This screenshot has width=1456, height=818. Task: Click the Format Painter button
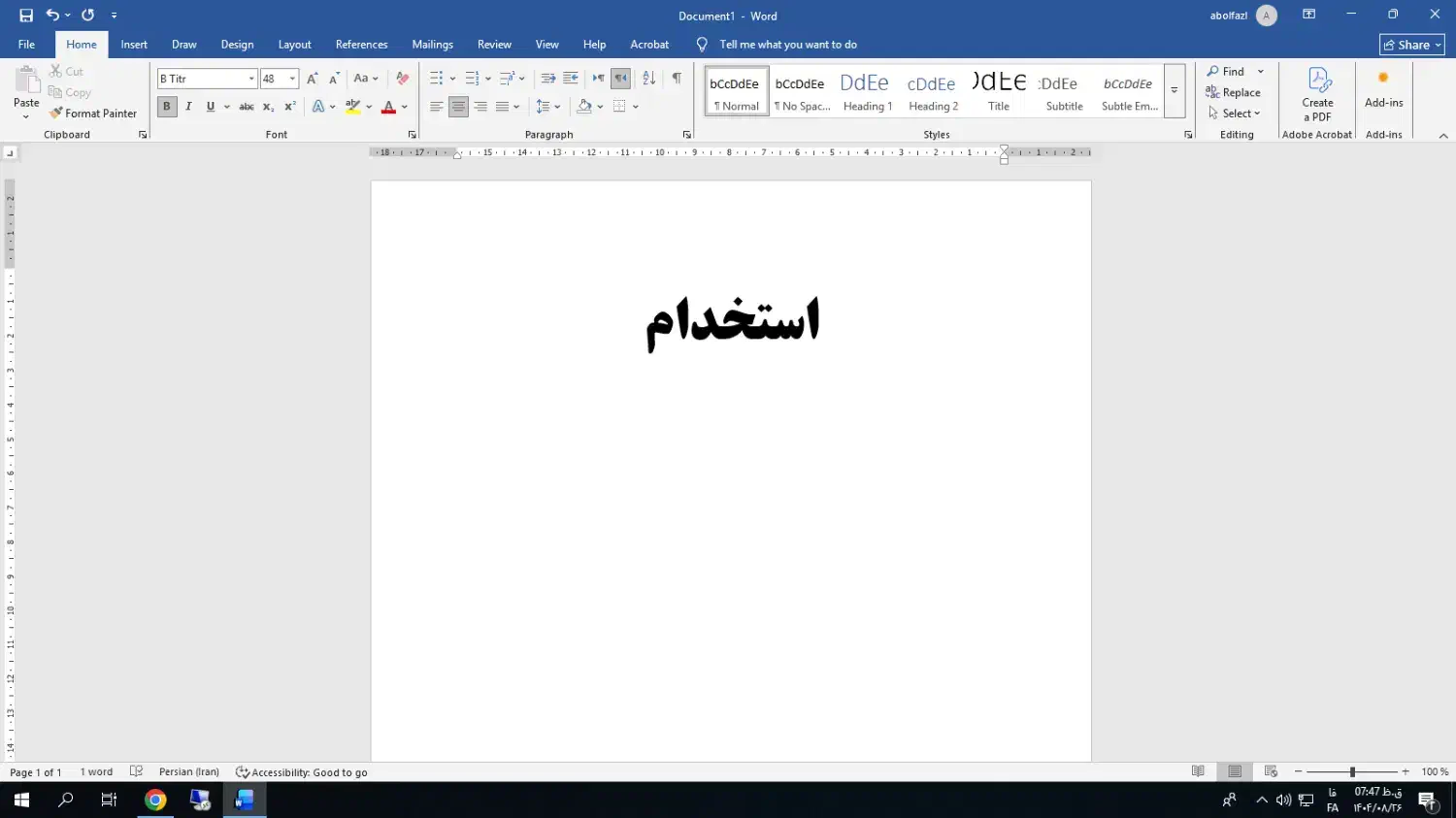pyautogui.click(x=94, y=114)
